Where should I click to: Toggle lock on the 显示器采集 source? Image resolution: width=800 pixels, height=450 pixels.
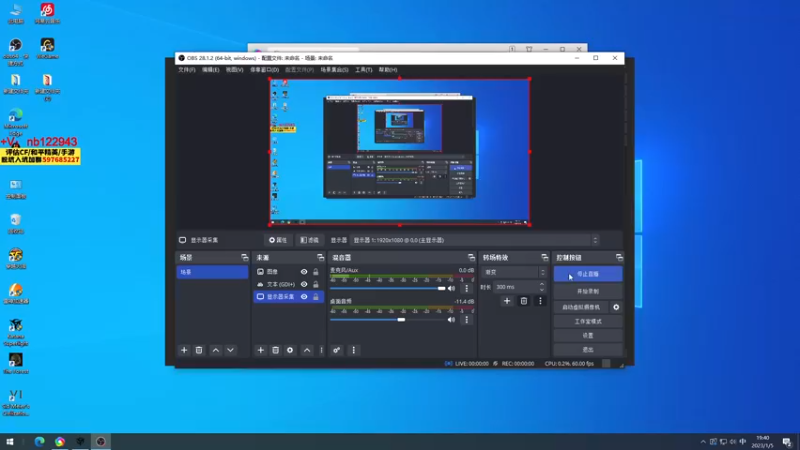pos(316,296)
